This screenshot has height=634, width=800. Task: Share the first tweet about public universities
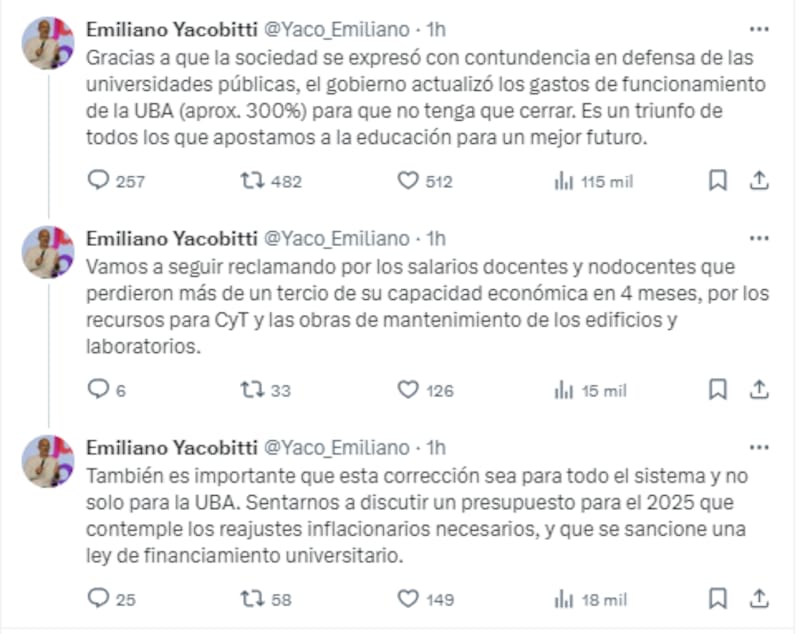(x=759, y=181)
